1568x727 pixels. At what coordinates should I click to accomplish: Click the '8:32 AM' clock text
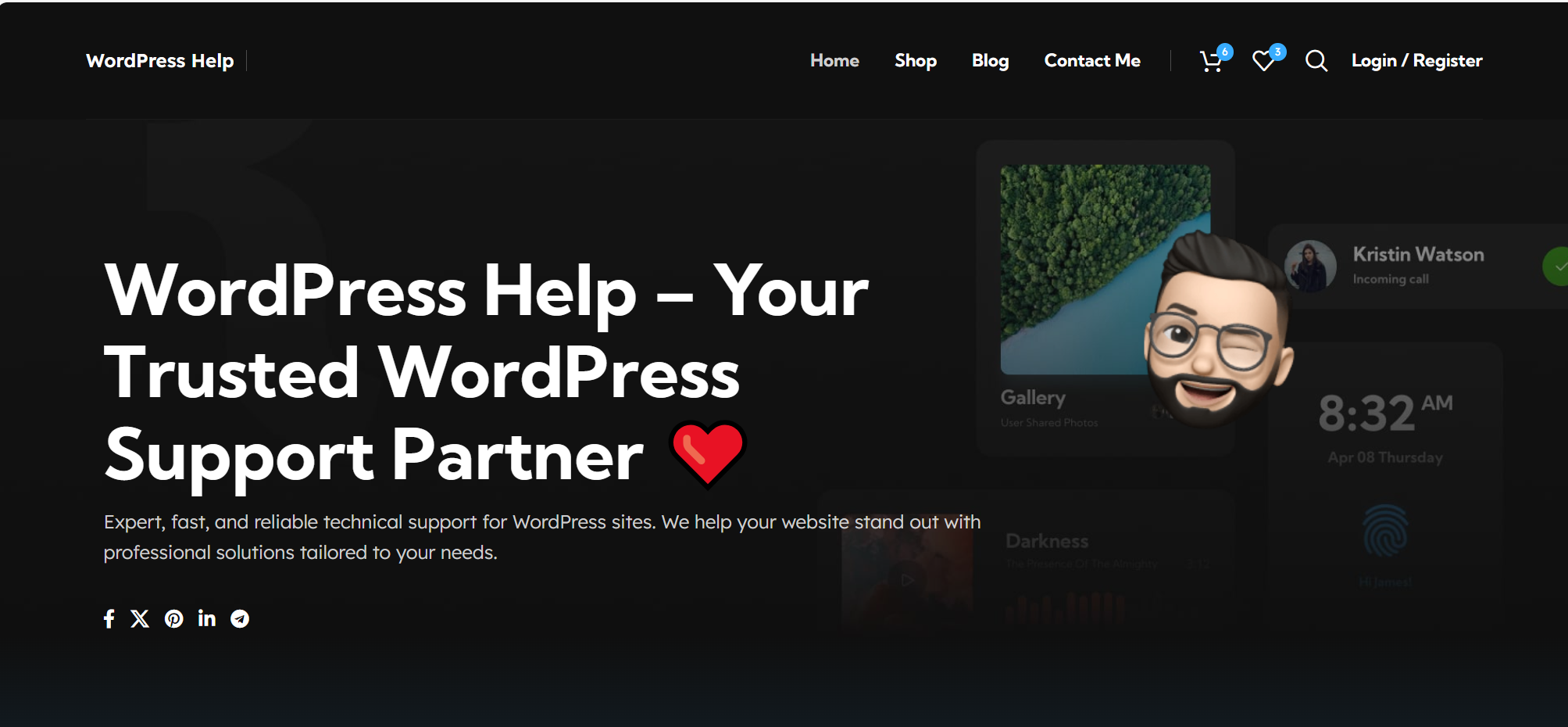coord(1385,412)
